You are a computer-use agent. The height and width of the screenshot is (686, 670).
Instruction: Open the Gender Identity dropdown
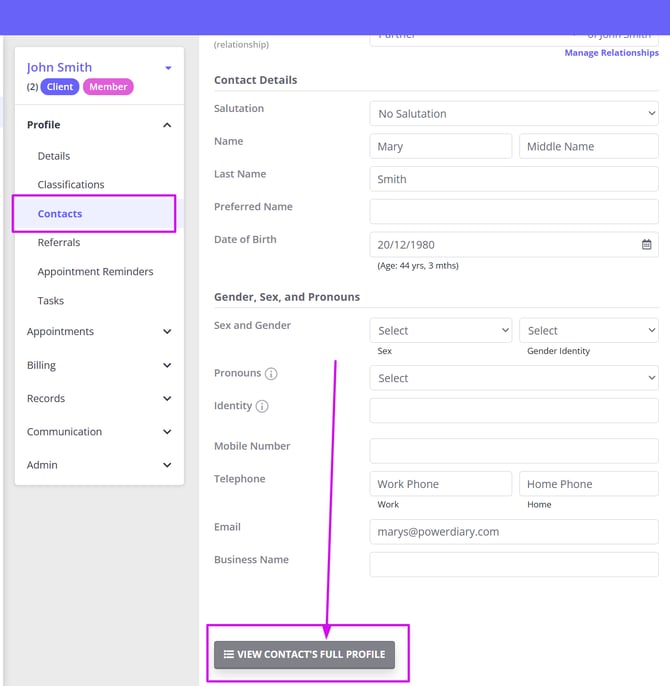(588, 331)
